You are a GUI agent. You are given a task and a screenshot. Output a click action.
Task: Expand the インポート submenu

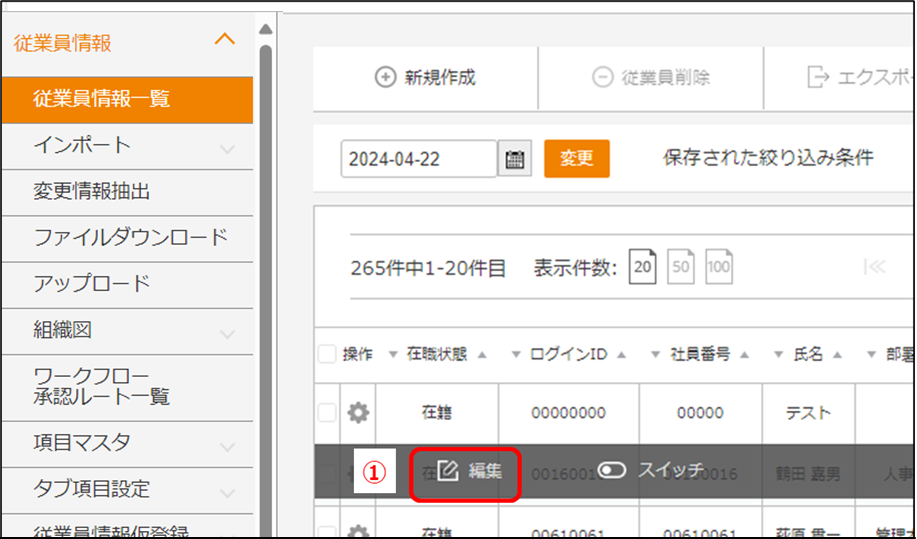pos(227,149)
